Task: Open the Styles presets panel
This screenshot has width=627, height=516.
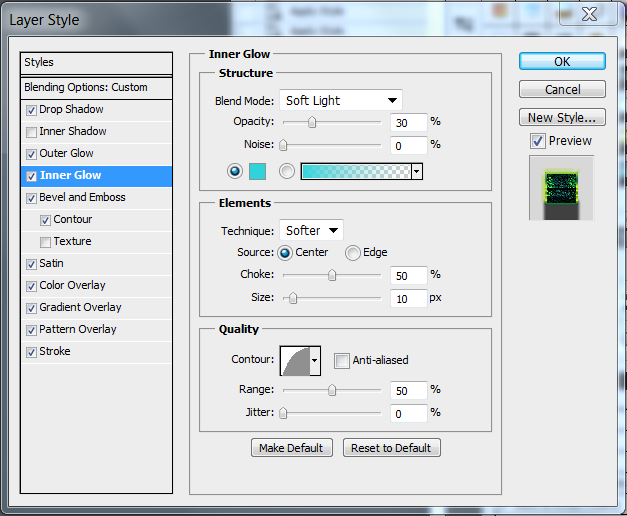Action: pyautogui.click(x=96, y=63)
